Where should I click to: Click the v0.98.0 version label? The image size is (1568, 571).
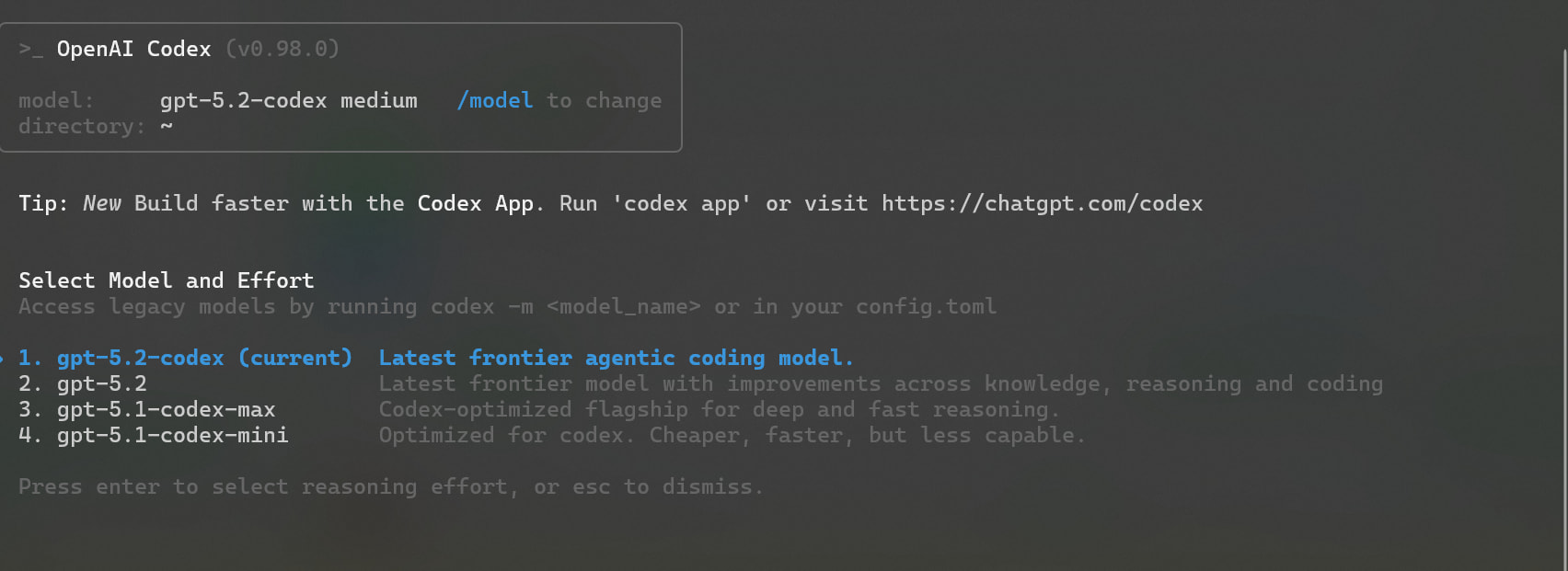[x=282, y=49]
